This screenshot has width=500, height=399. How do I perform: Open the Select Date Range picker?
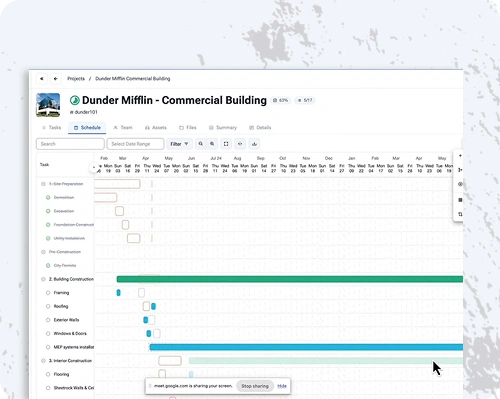(135, 144)
